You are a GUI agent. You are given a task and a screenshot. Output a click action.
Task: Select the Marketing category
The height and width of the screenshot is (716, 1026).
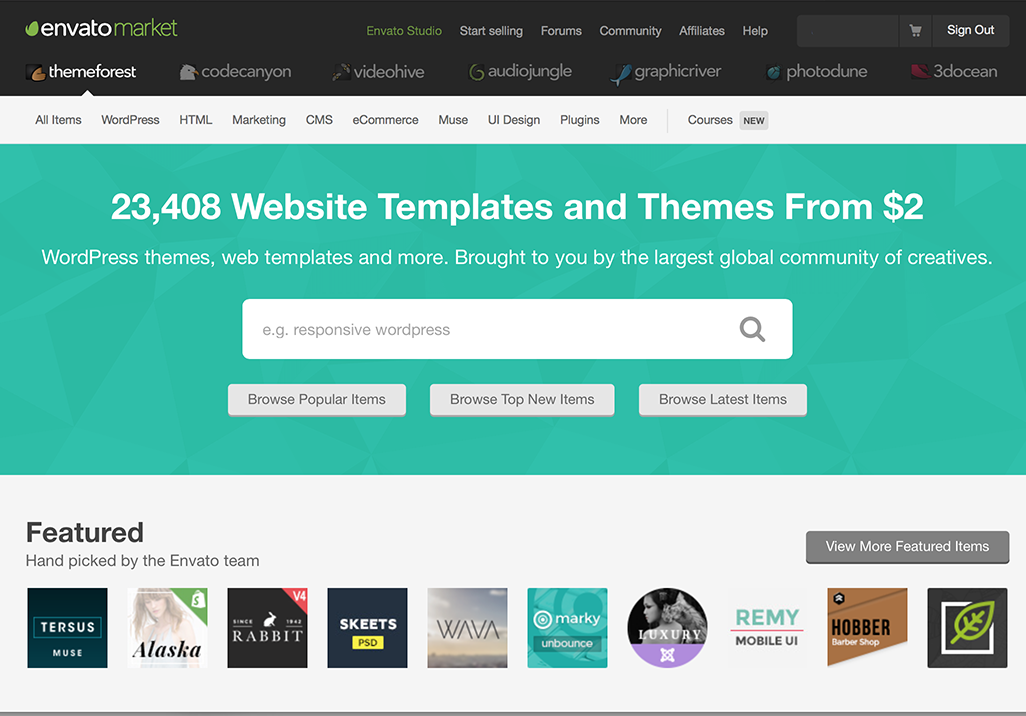pyautogui.click(x=259, y=120)
